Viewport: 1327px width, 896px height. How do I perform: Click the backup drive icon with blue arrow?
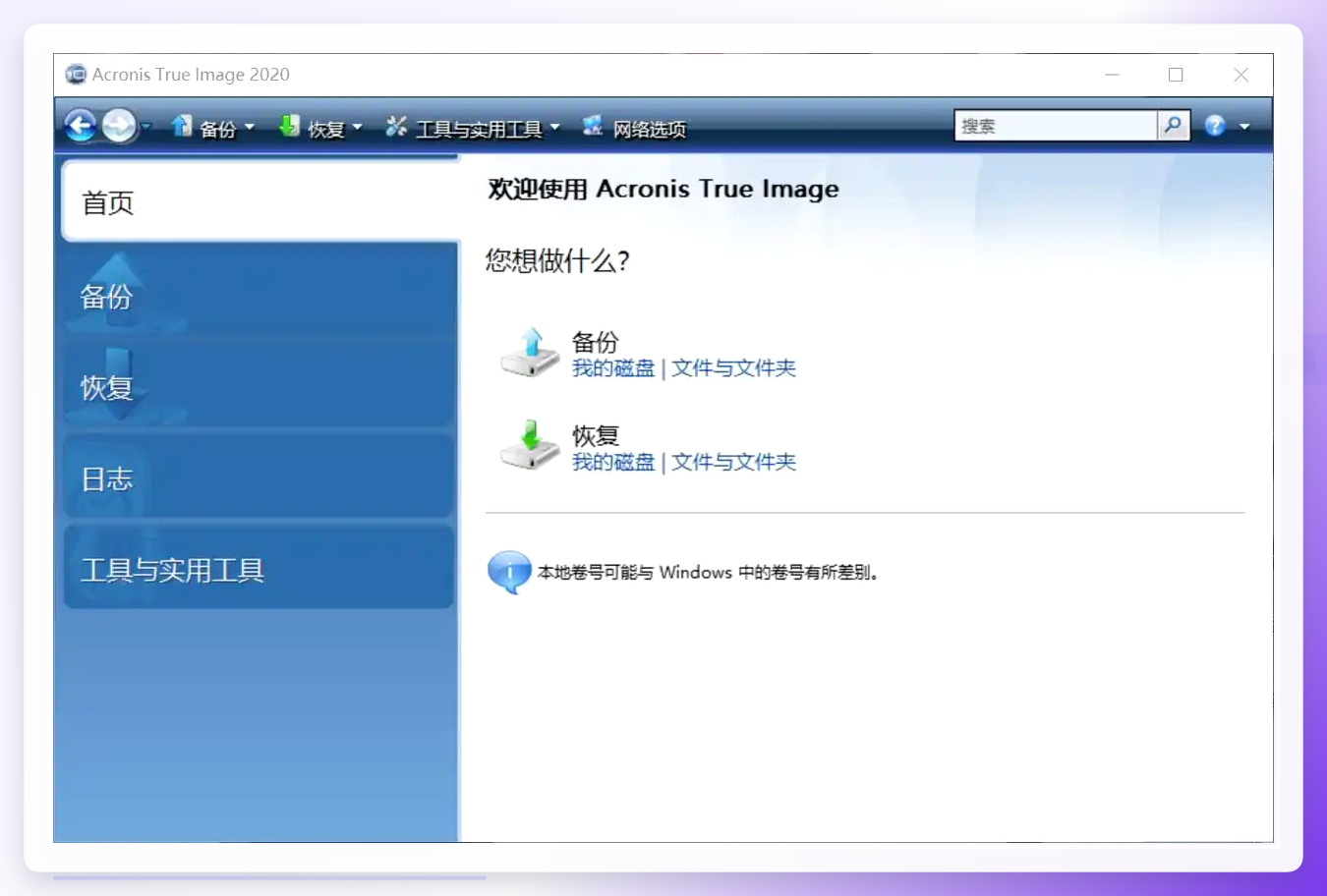click(529, 353)
